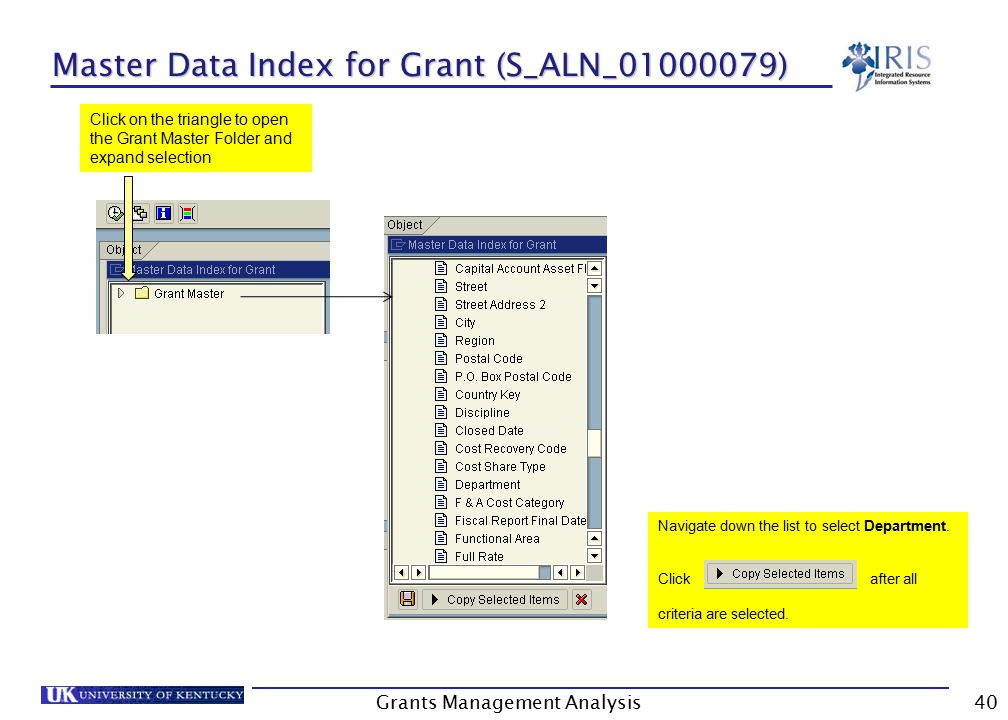This screenshot has width=1008, height=720.
Task: Click the document icon next to Street
Action: pyautogui.click(x=441, y=286)
